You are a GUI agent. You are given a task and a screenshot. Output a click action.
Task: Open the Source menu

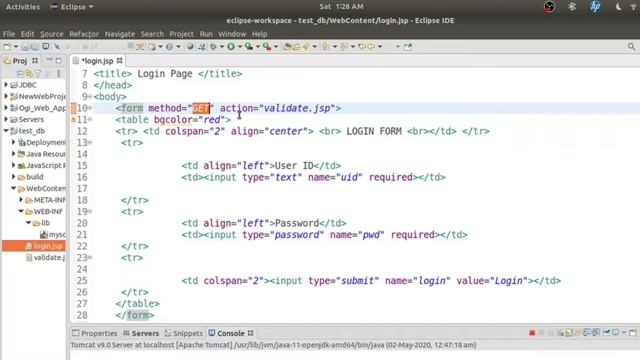pos(52,34)
